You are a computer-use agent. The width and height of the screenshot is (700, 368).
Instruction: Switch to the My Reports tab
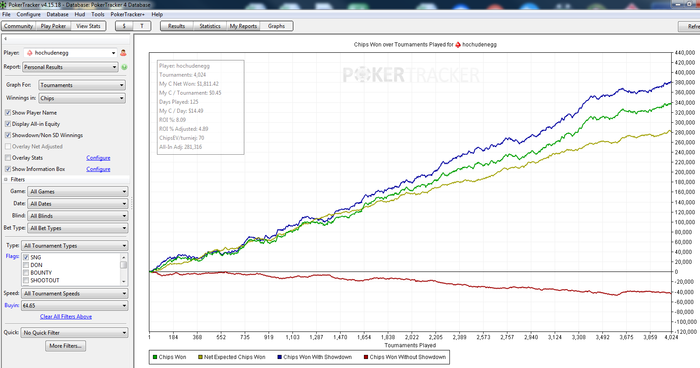pyautogui.click(x=243, y=26)
